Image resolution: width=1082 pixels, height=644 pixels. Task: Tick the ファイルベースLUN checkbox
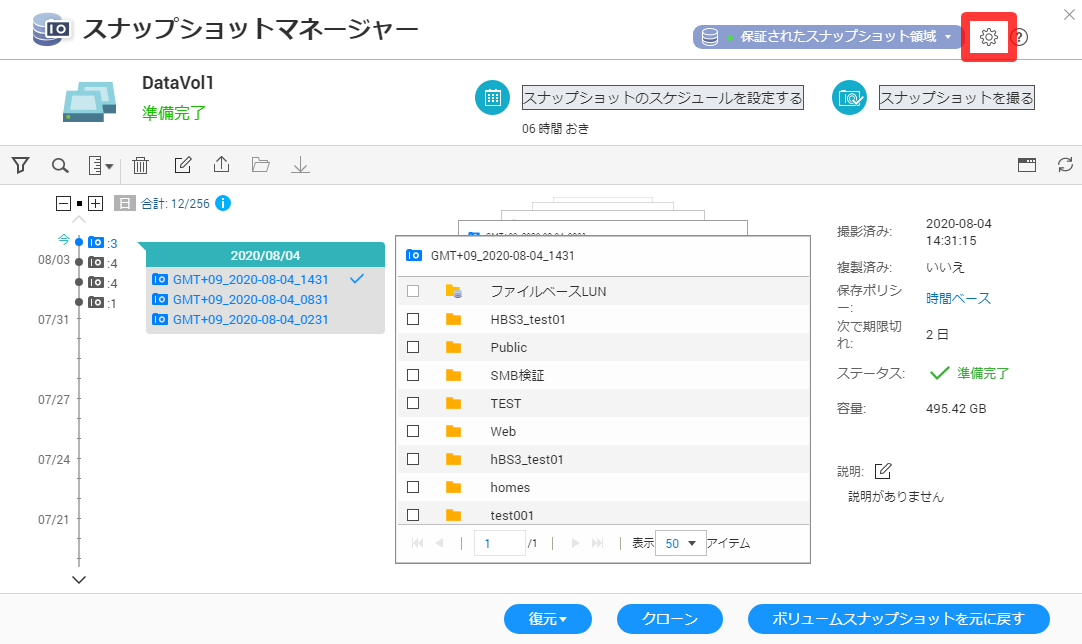(x=413, y=291)
